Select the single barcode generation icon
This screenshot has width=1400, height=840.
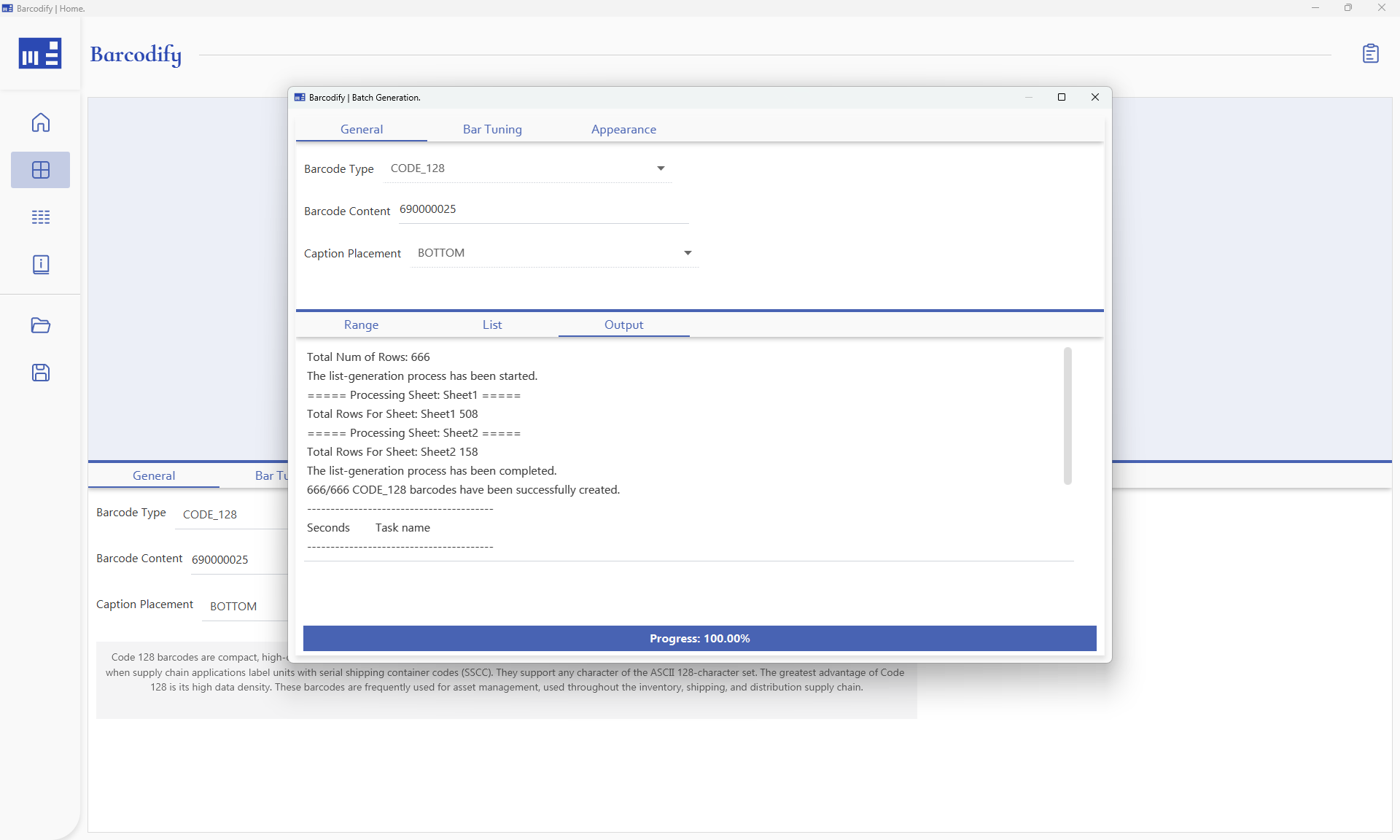click(40, 170)
